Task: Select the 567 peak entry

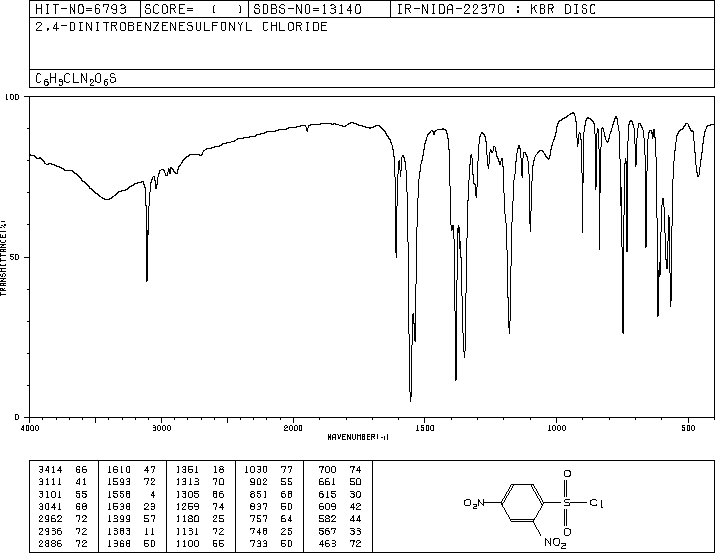Action: [340, 531]
